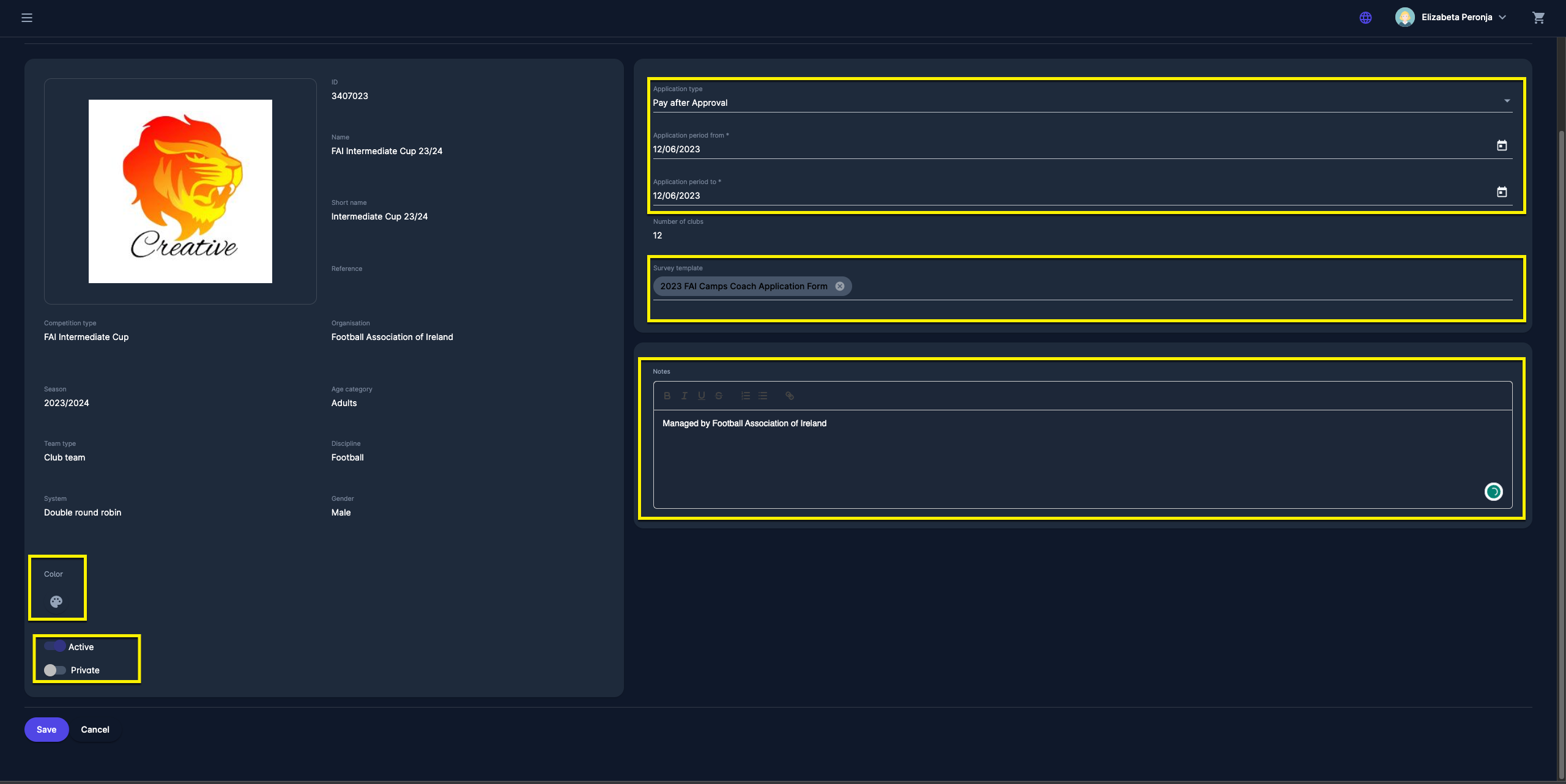Disable the Active toggle
Viewport: 1566px width, 784px height.
pos(55,646)
